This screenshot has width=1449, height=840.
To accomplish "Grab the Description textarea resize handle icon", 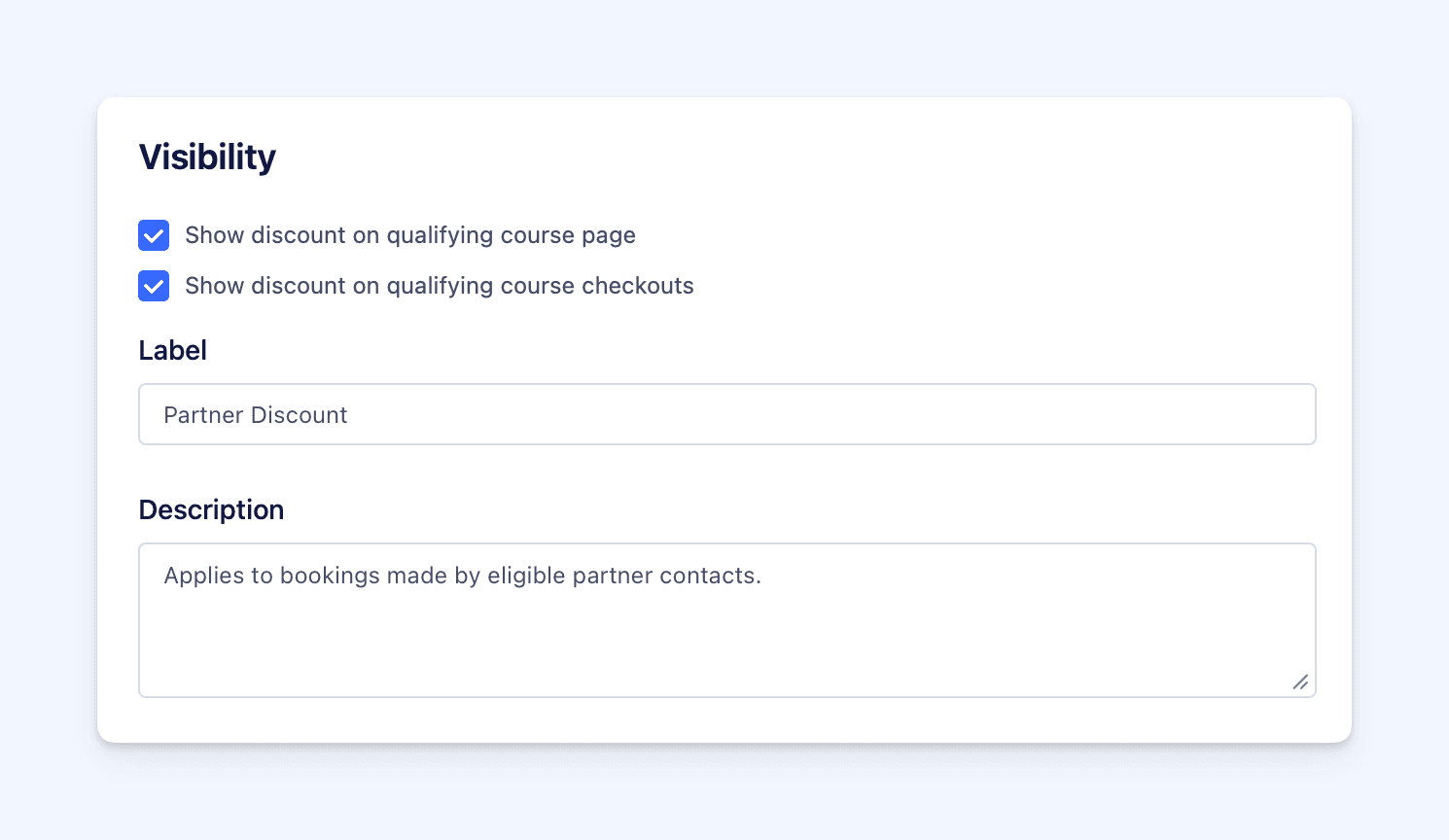I will pyautogui.click(x=1300, y=682).
